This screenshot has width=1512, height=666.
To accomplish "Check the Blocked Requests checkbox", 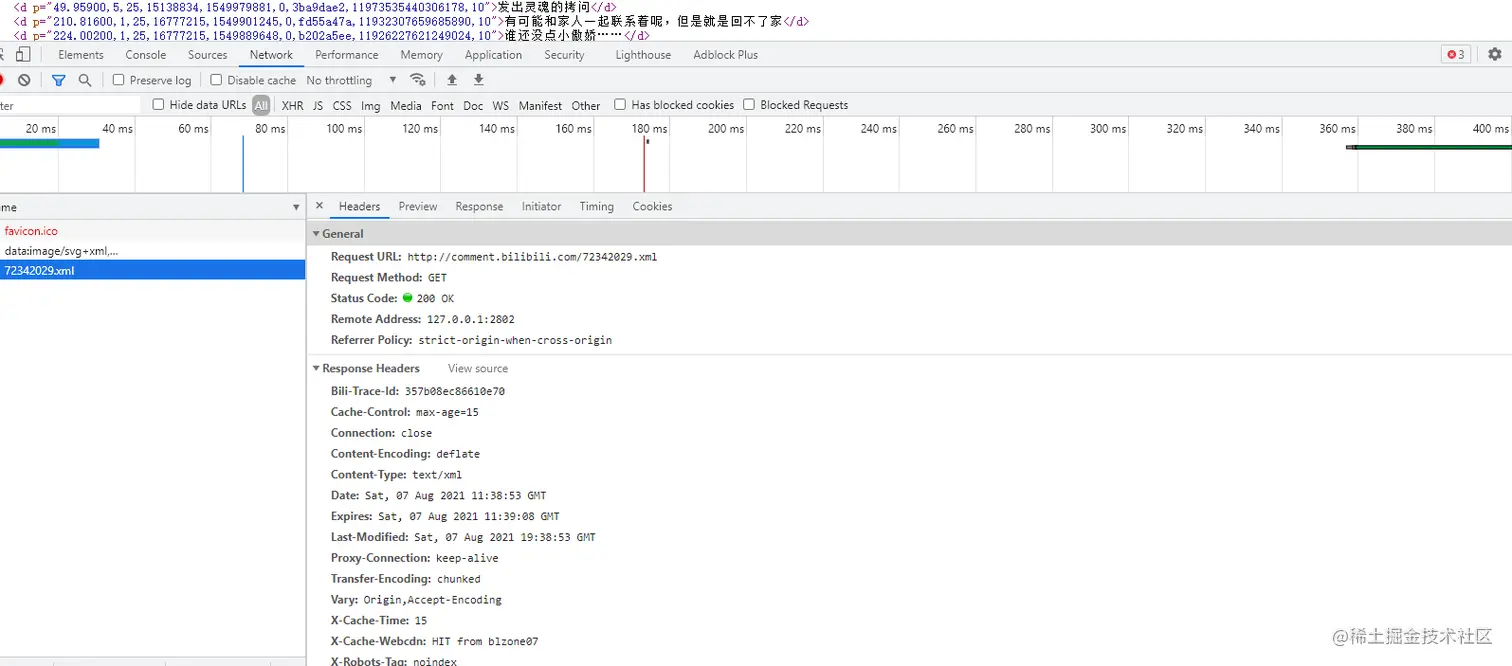I will pos(749,104).
